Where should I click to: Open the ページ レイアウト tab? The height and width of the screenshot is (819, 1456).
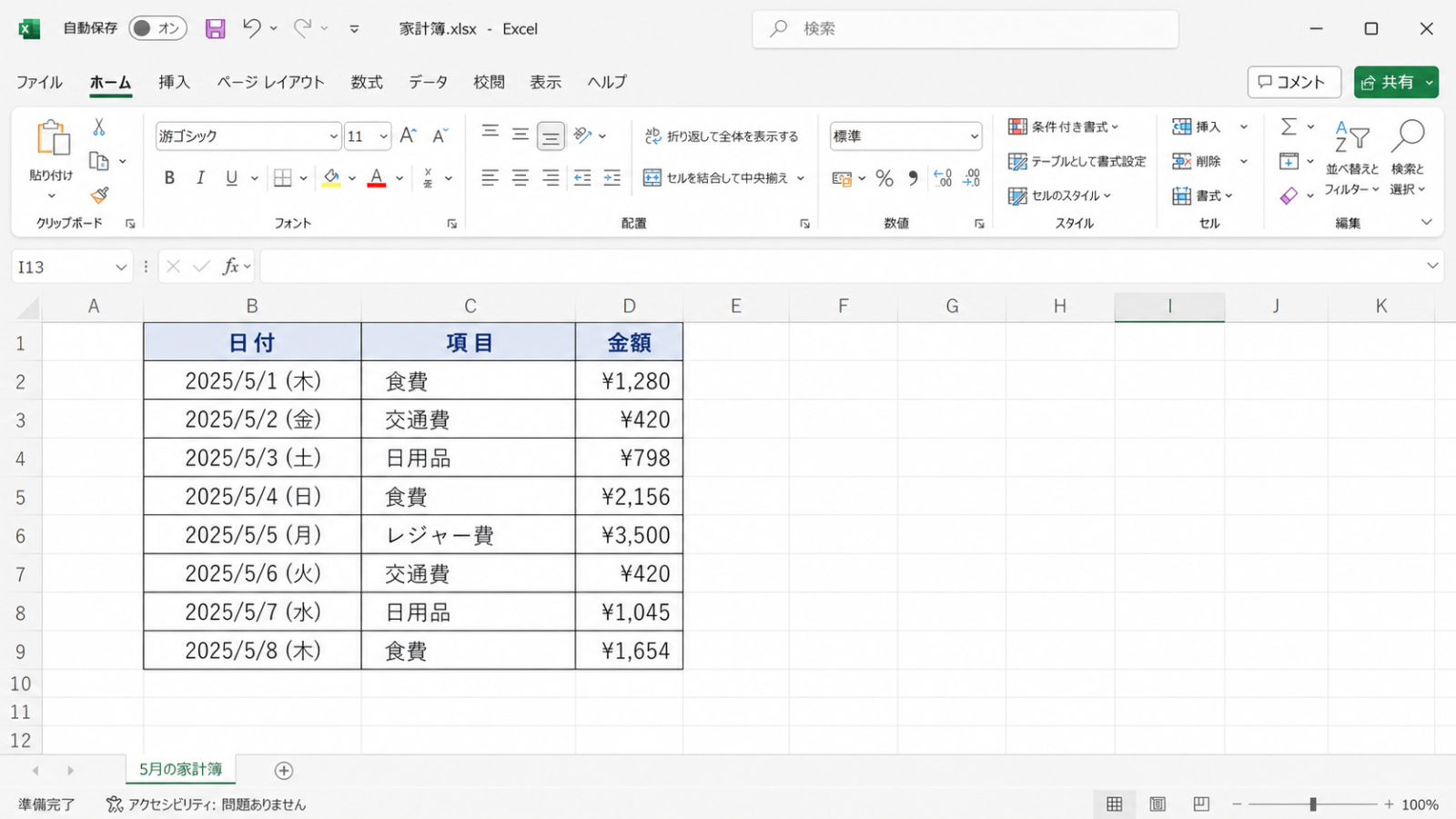point(270,82)
